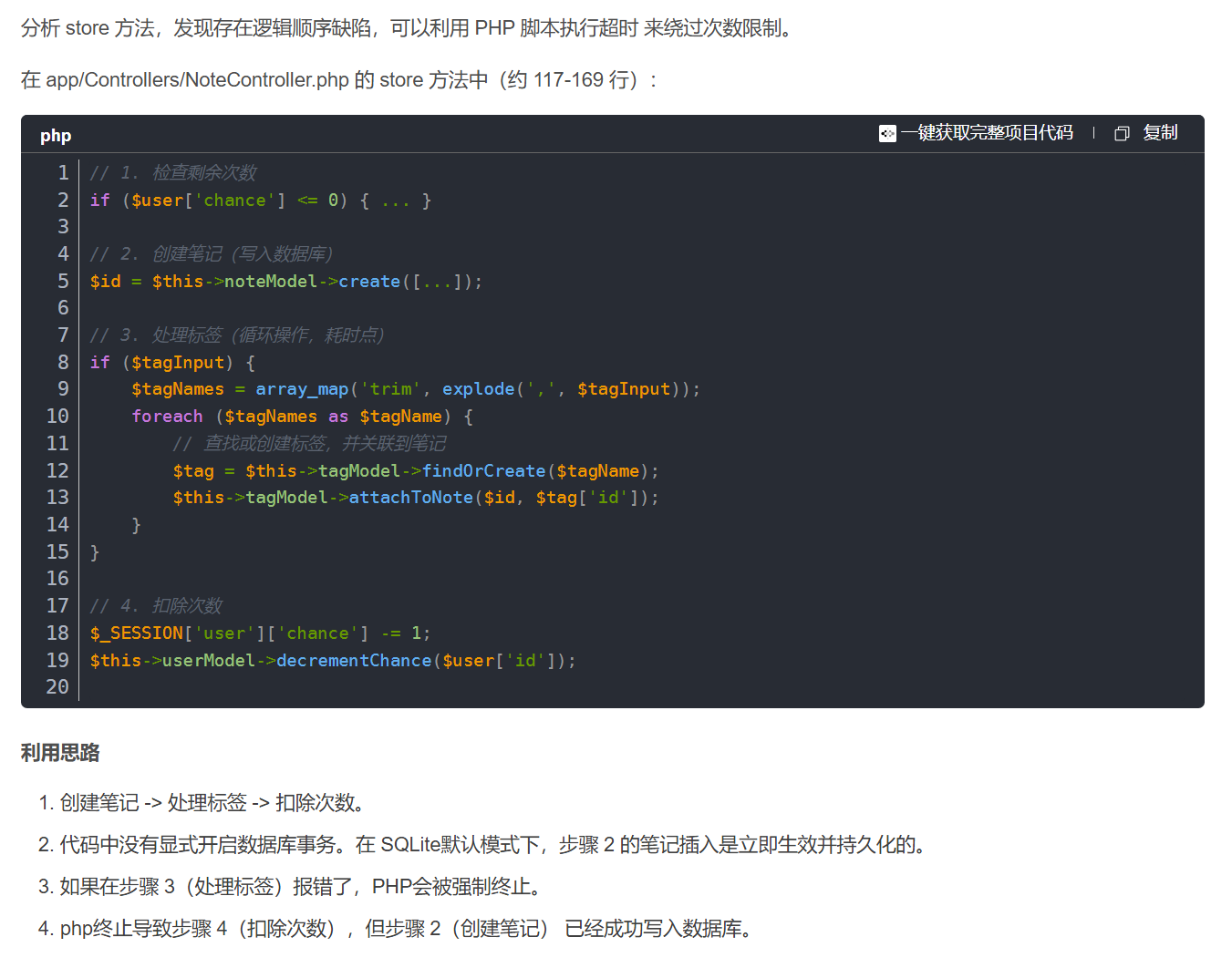
Task: Click the line containing "findOrCreate($tagName)"
Action: [x=416, y=471]
